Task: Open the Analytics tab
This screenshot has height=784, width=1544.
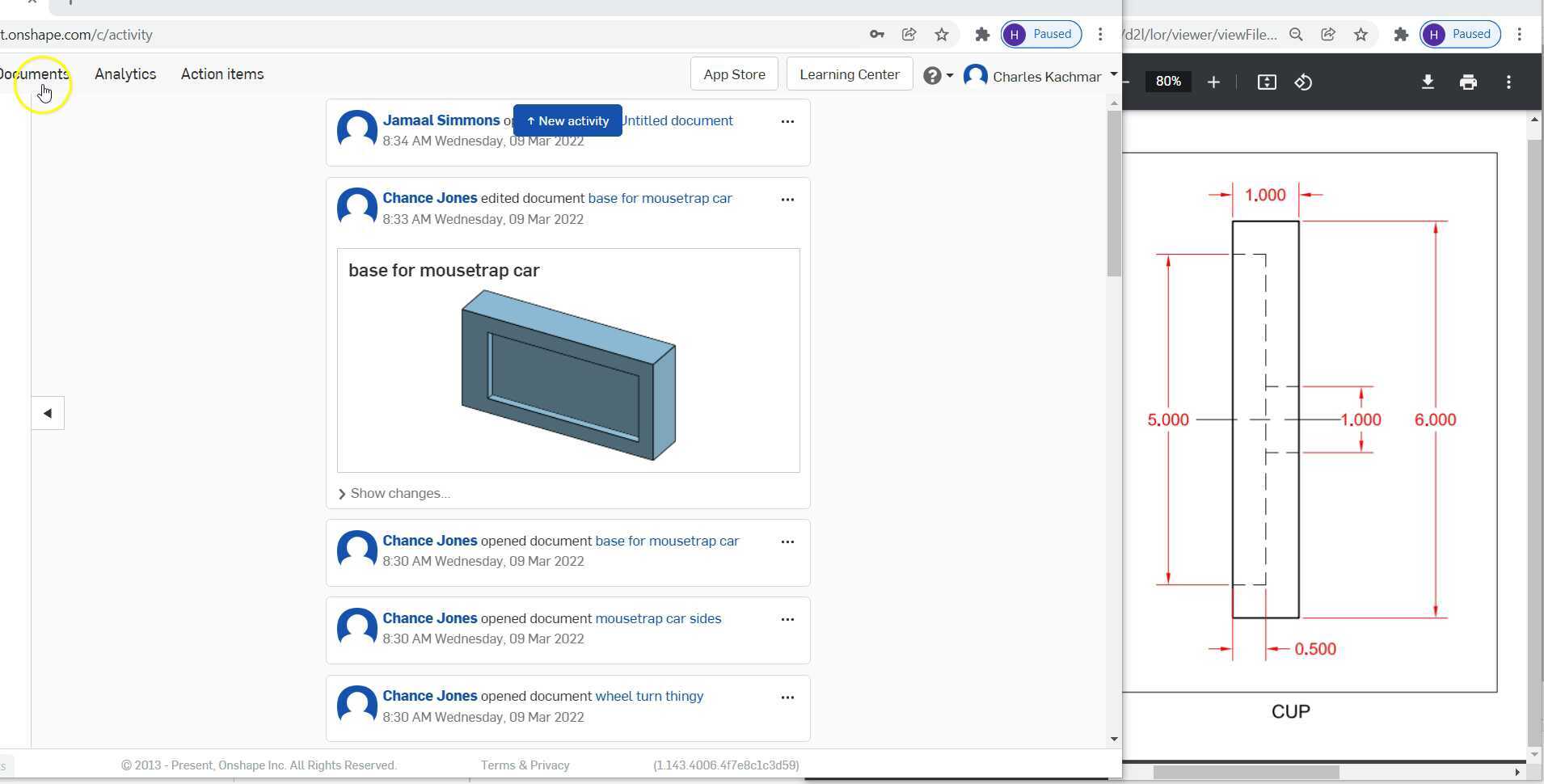Action: (125, 74)
